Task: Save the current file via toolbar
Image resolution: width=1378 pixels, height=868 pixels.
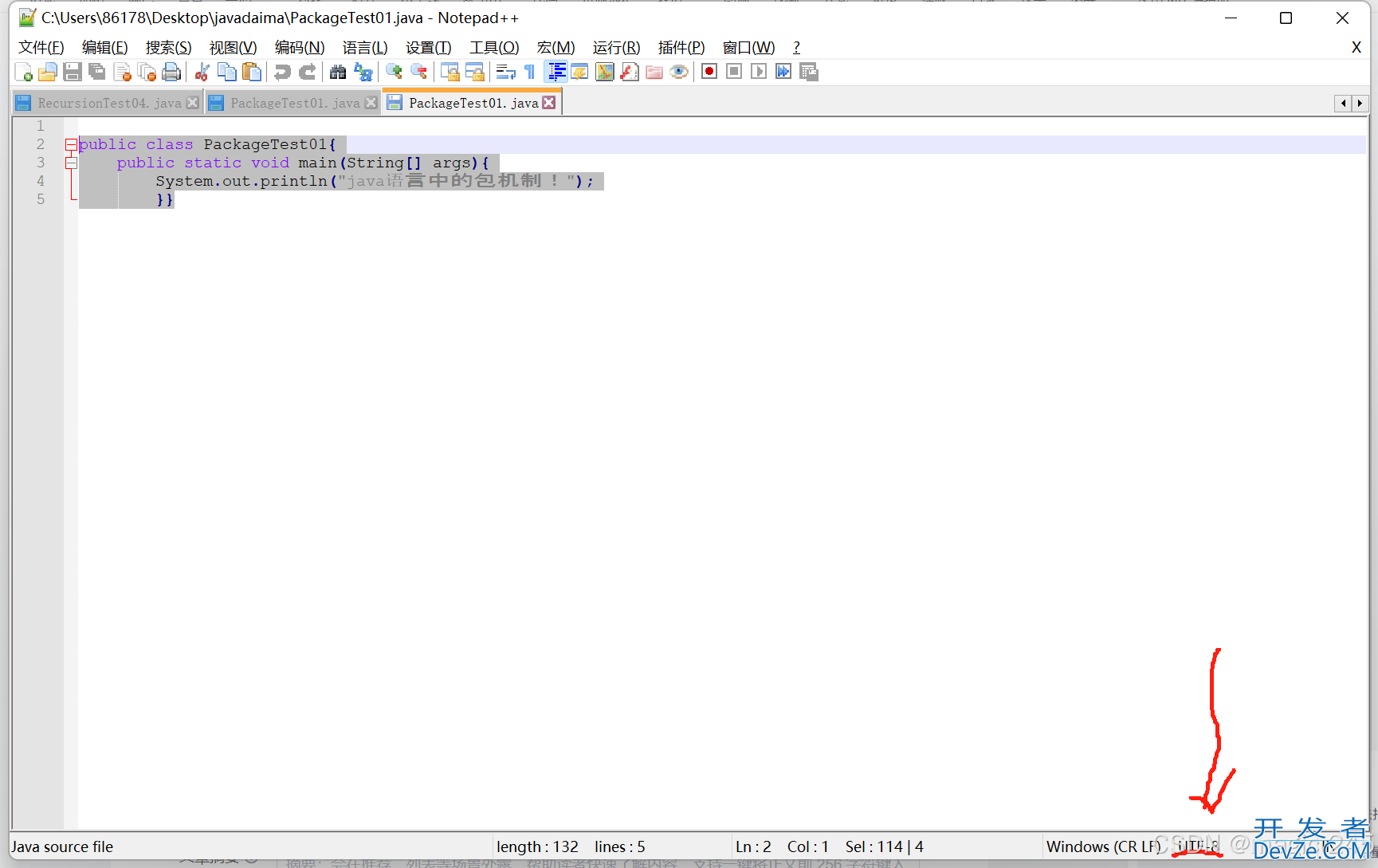Action: (x=73, y=73)
